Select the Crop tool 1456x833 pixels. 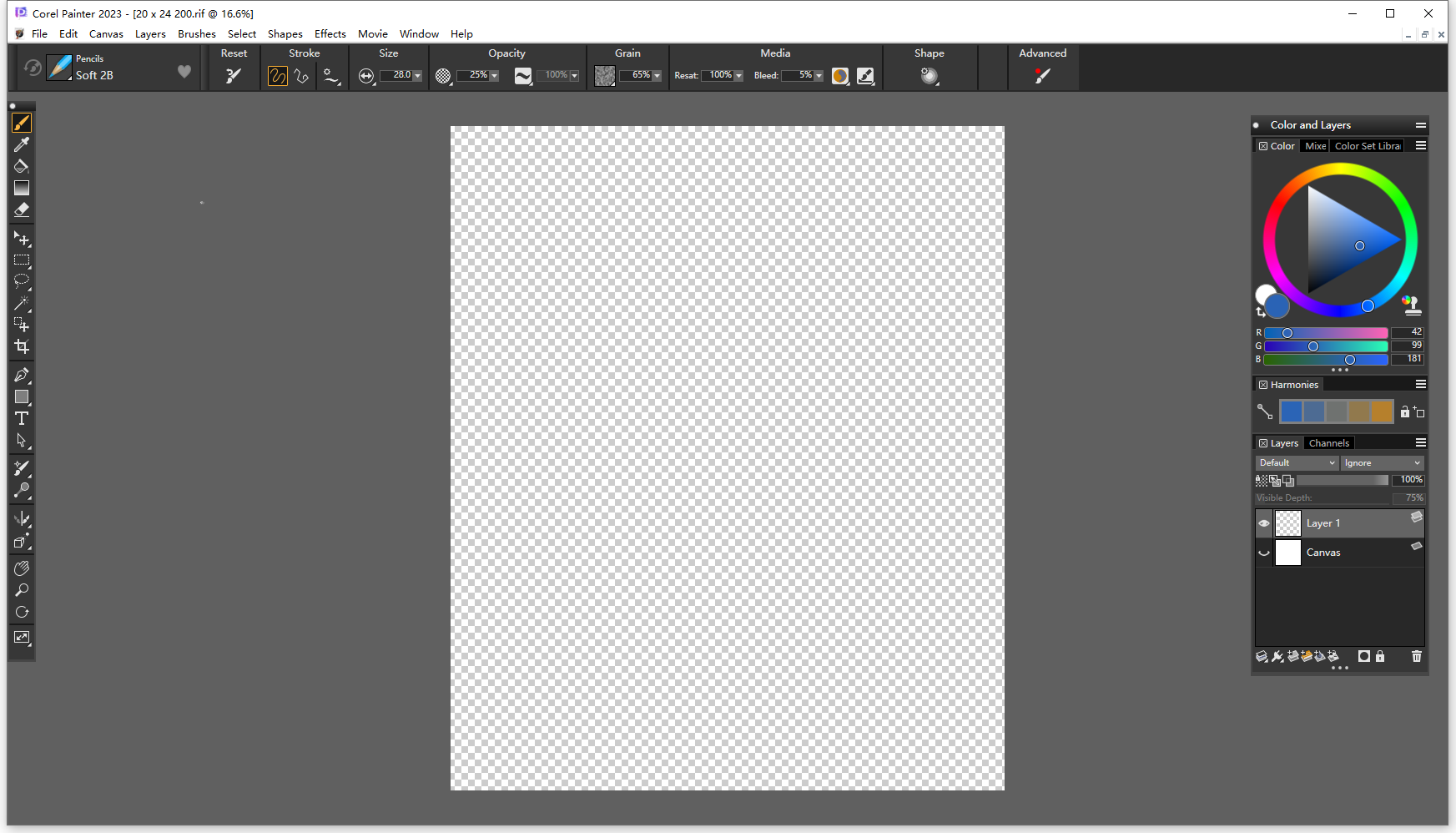pyautogui.click(x=22, y=346)
